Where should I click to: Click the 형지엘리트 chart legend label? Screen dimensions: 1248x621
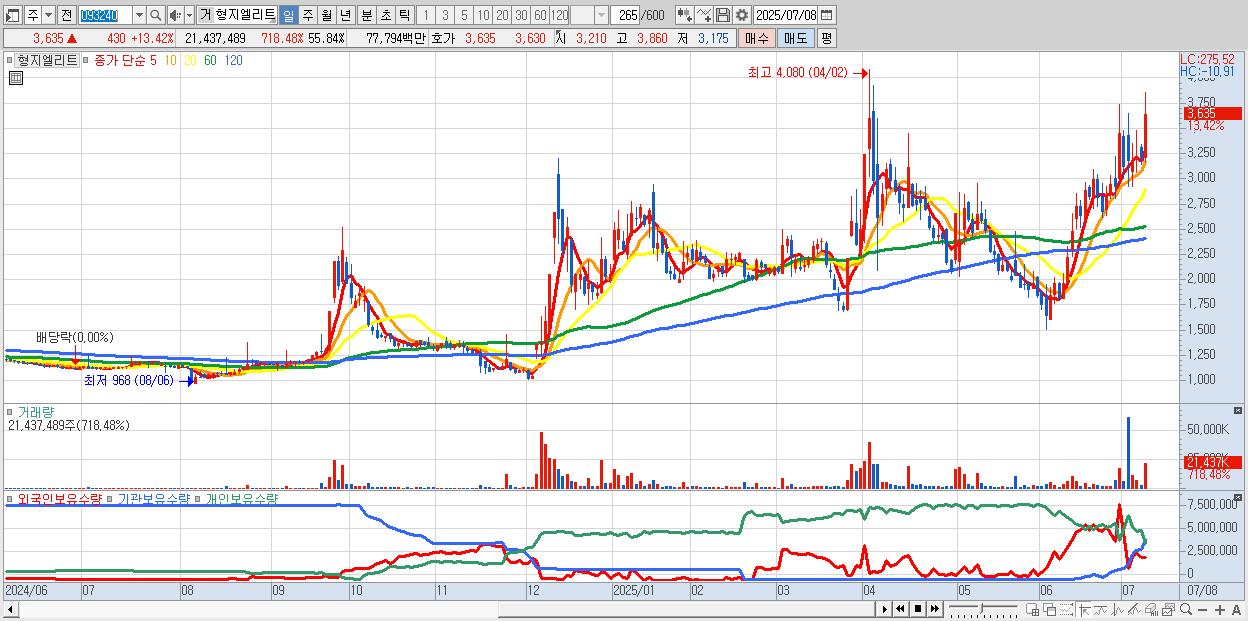(x=48, y=60)
